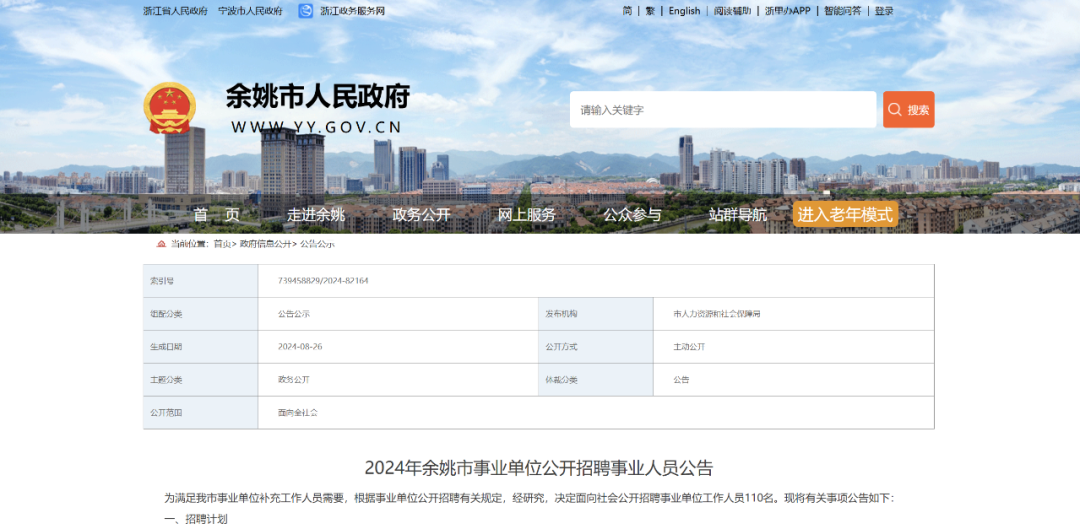Image resolution: width=1080 pixels, height=529 pixels.
Task: Open 政务公开 navigation menu item
Action: coord(421,215)
